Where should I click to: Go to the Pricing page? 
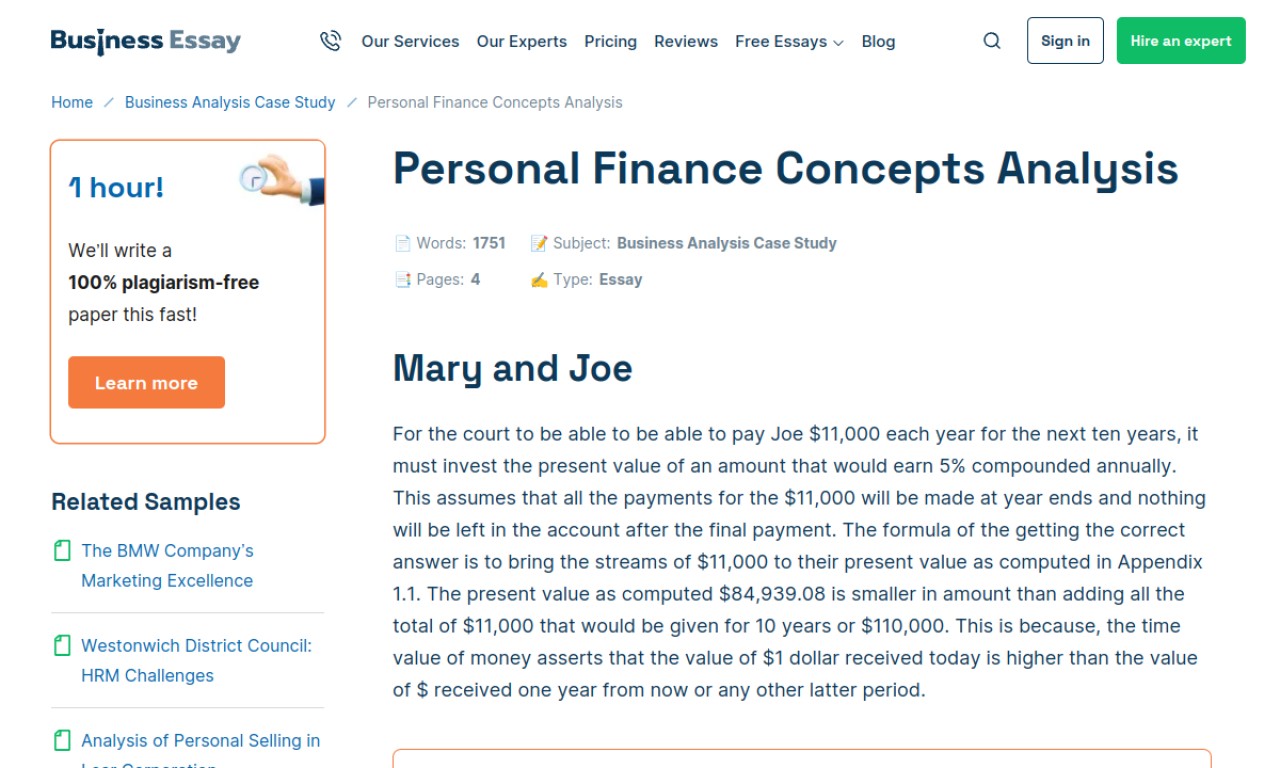pyautogui.click(x=610, y=41)
